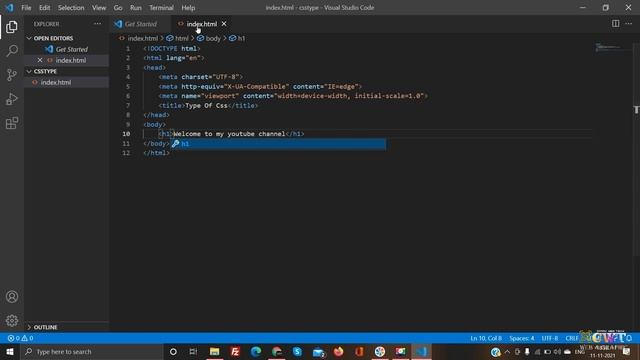Screen dimensions: 640x360
Task: Open Cortana circle icon on taskbar
Action: click(173, 351)
